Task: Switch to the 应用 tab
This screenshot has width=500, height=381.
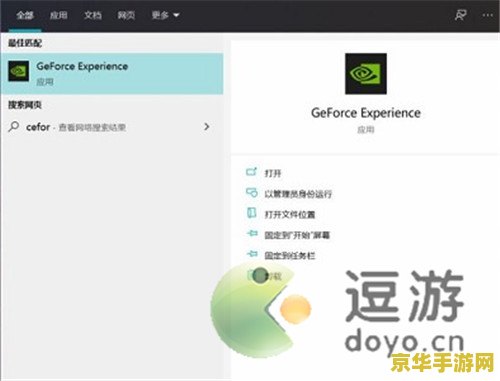Action: pyautogui.click(x=59, y=15)
